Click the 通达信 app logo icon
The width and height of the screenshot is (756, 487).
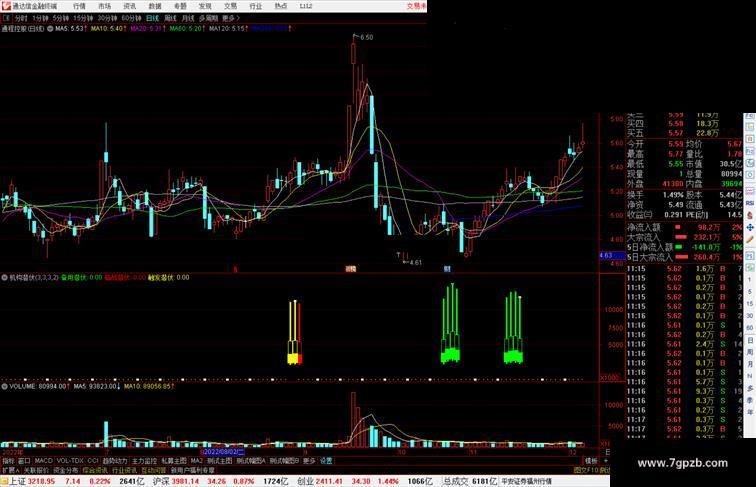pyautogui.click(x=6, y=6)
